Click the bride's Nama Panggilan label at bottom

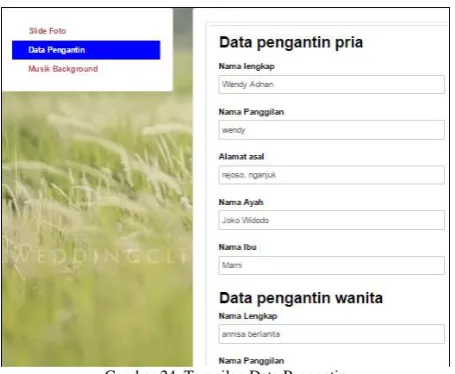pyautogui.click(x=251, y=361)
